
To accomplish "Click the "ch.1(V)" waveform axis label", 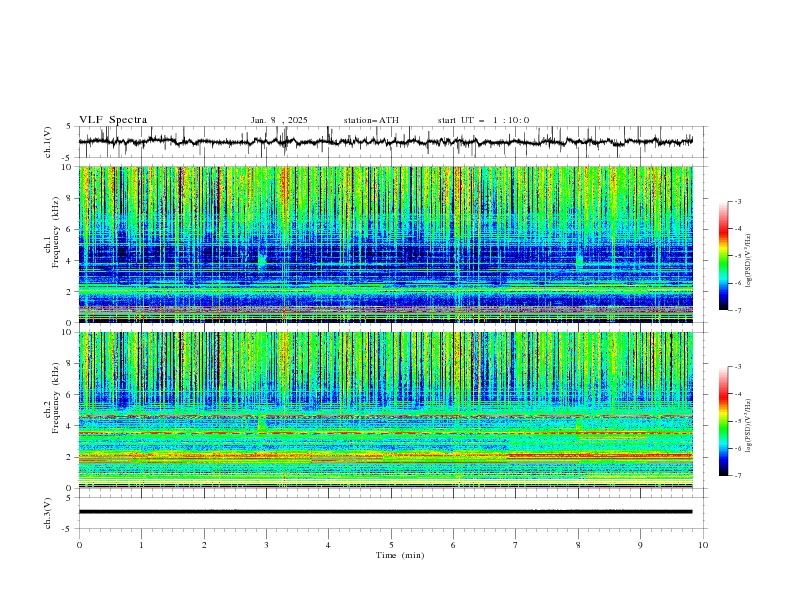I will pos(48,142).
